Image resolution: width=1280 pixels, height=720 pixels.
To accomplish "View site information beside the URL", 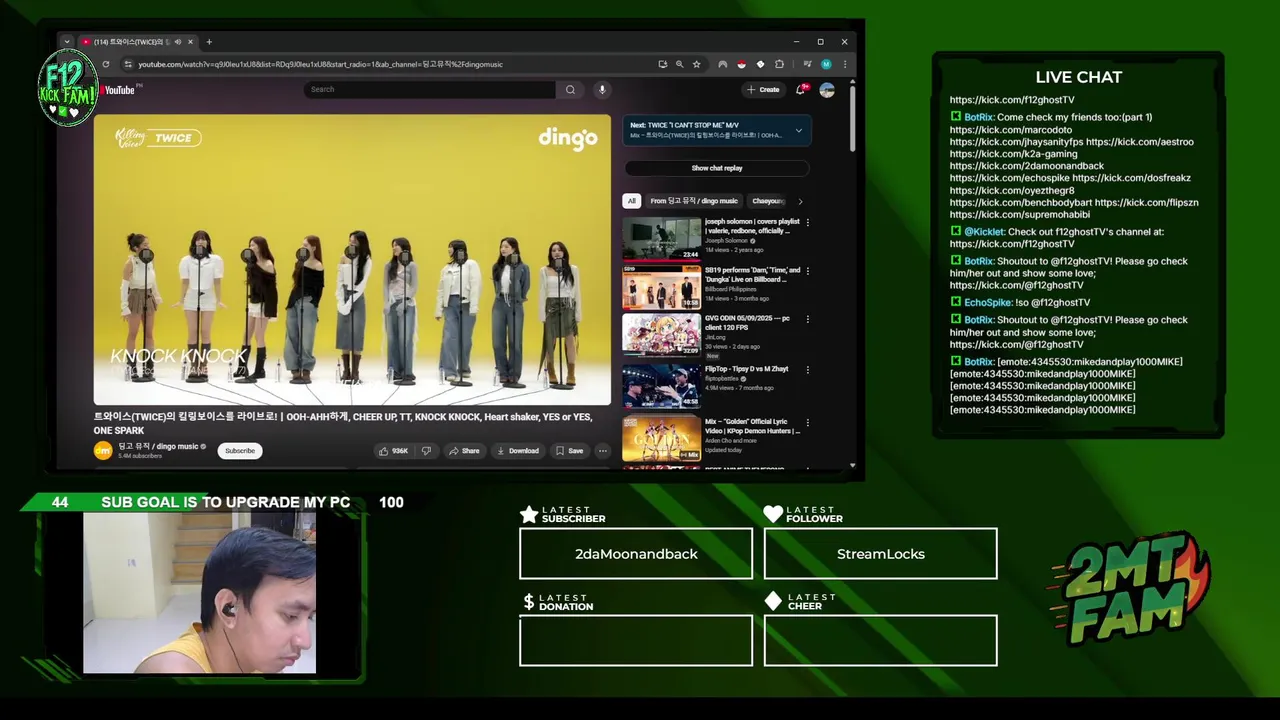I will (128, 64).
